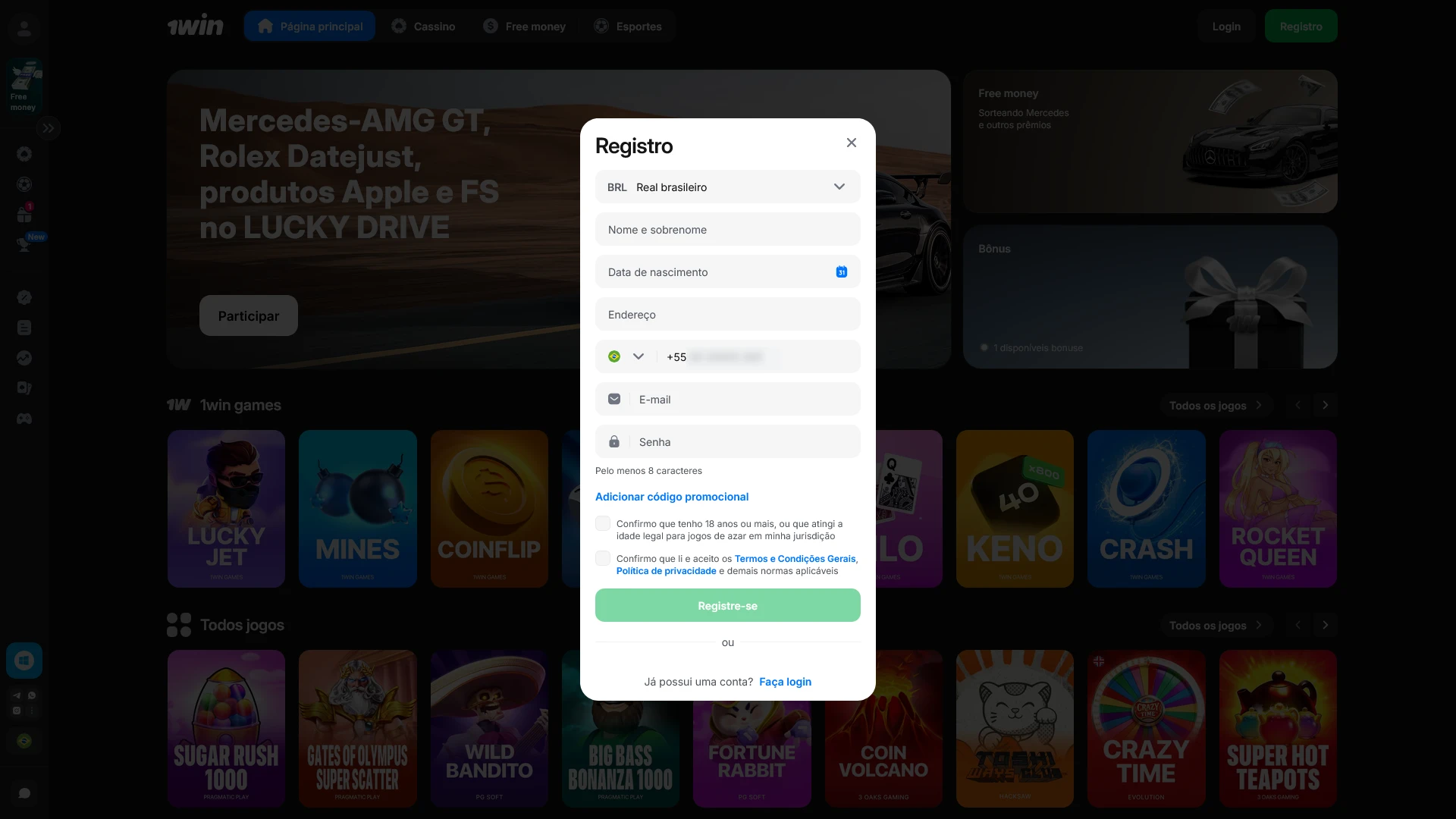Screen dimensions: 1456x819
Task: Open the Página principal tab
Action: [309, 27]
